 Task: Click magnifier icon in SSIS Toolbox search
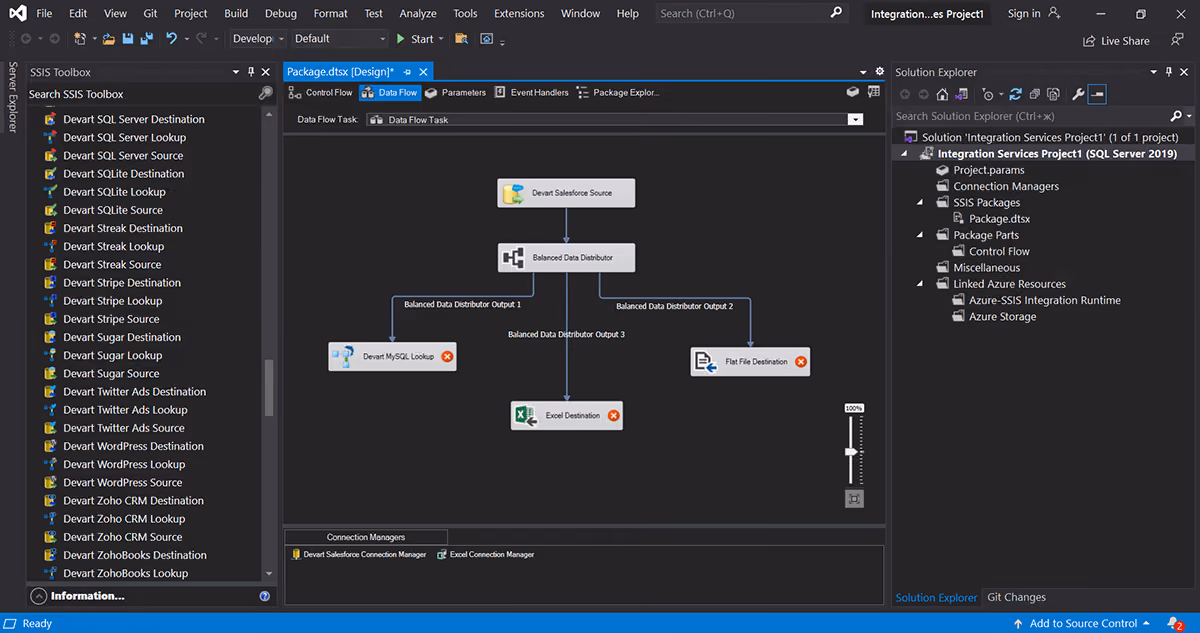click(x=265, y=93)
